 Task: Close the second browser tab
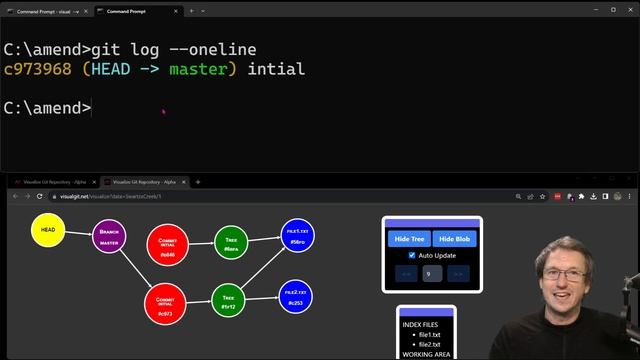(x=184, y=182)
